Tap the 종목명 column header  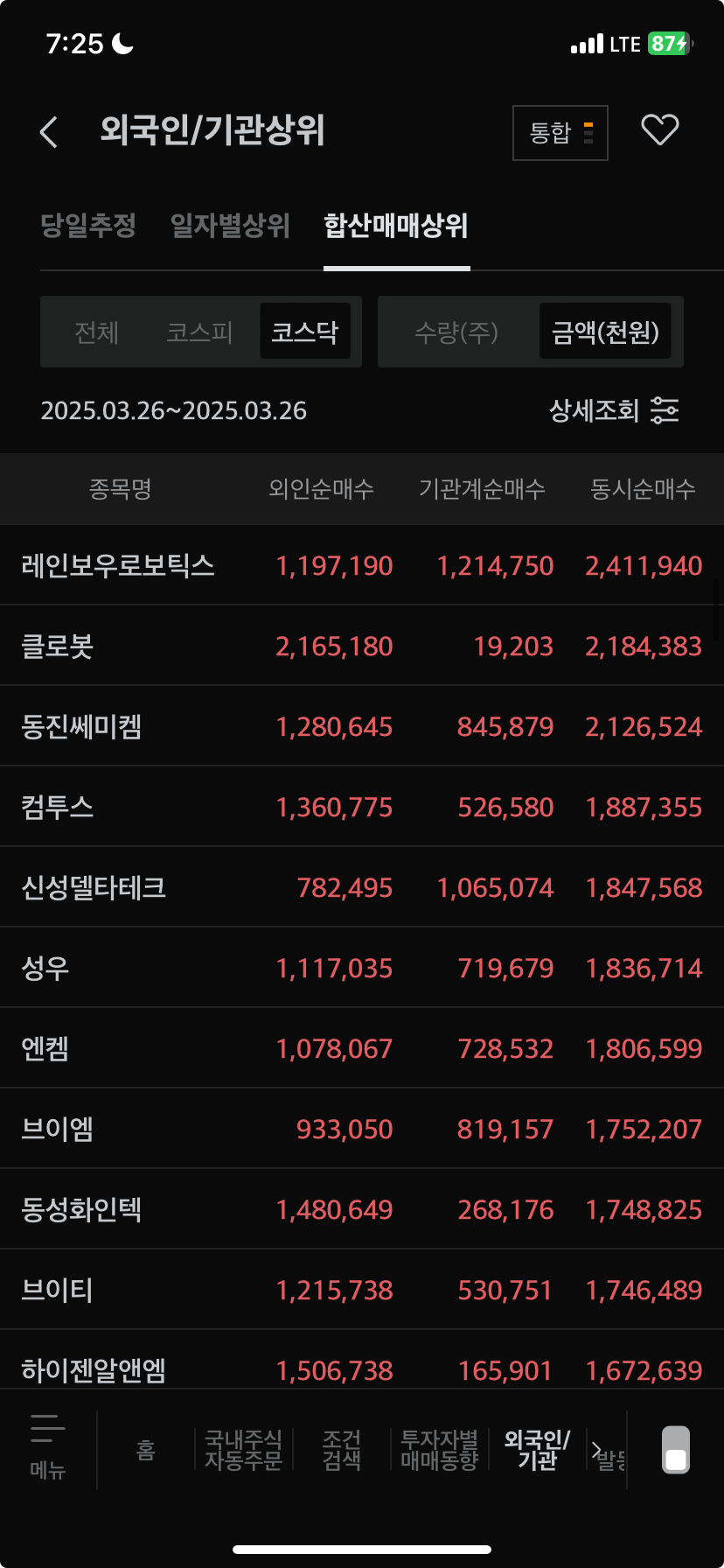coord(121,488)
